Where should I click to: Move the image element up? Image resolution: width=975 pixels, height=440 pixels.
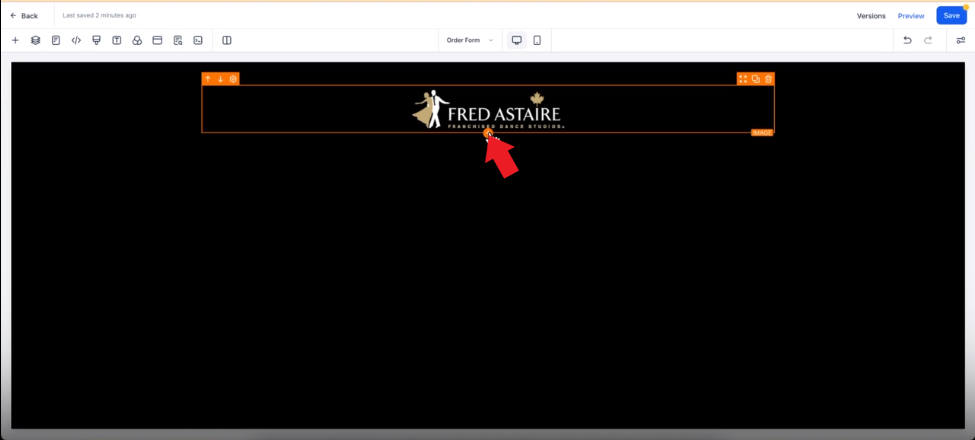point(208,79)
